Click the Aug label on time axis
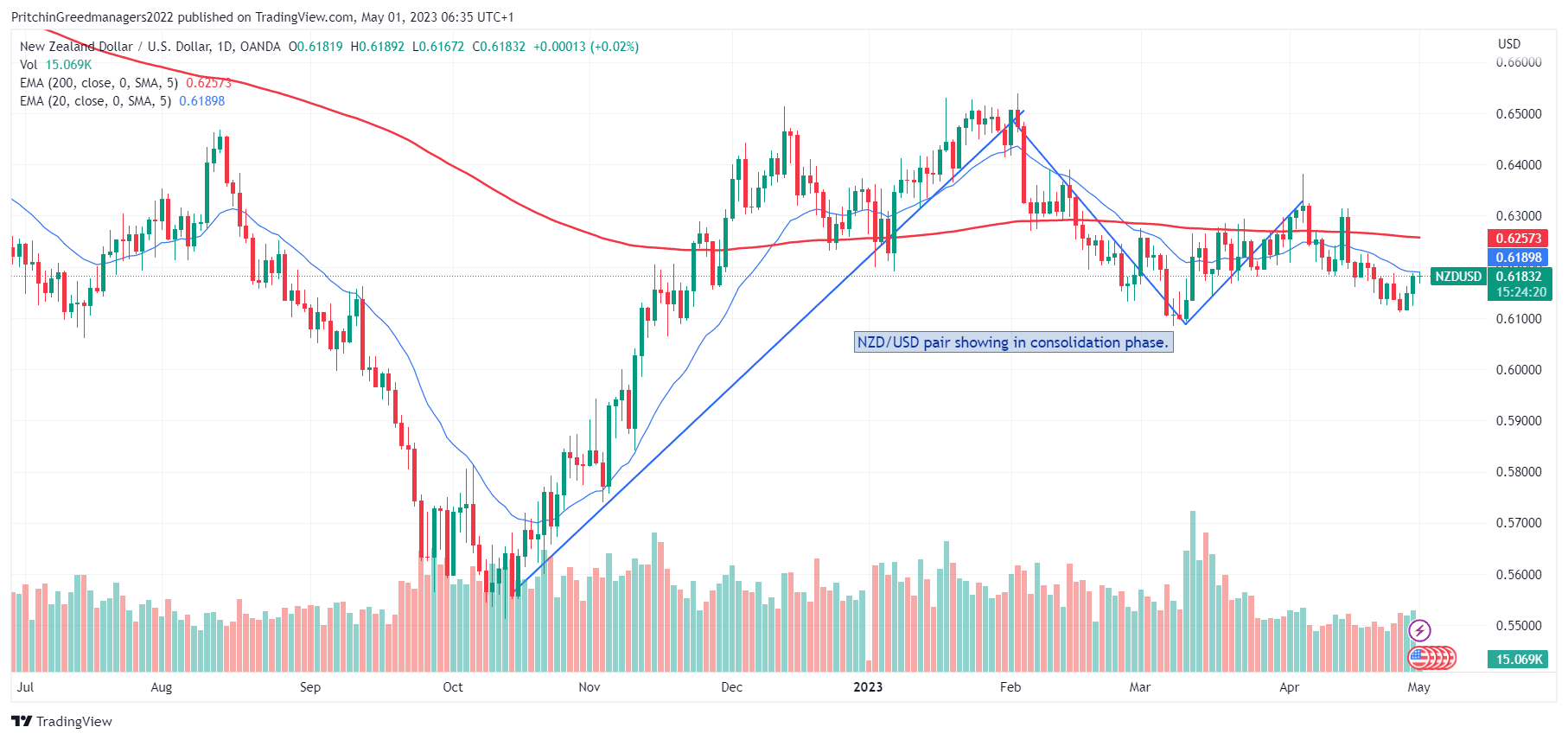 [x=162, y=687]
